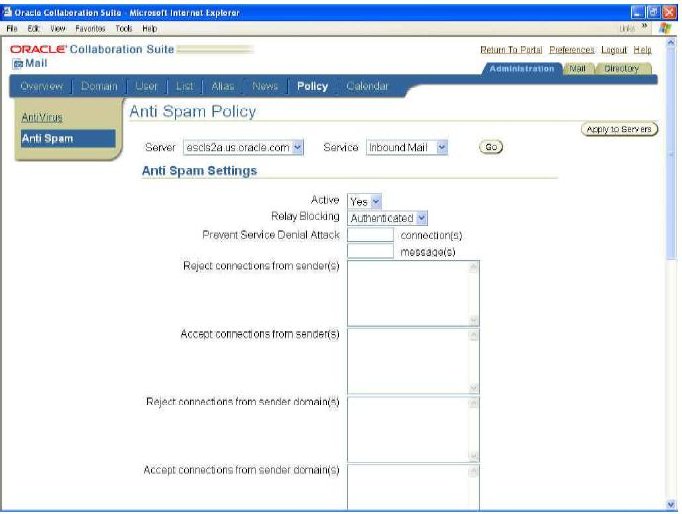Click the Logout link
The width and height of the screenshot is (682, 514).
tap(614, 50)
